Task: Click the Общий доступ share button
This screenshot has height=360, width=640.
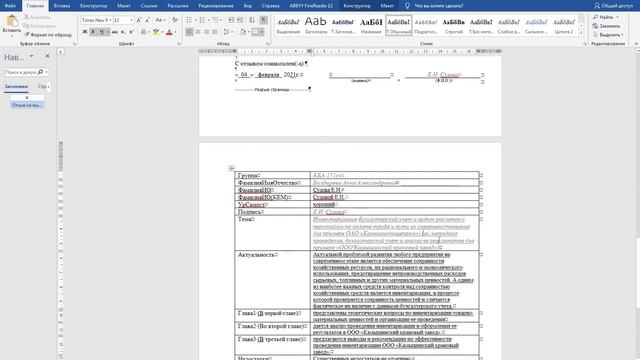Action: (613, 6)
